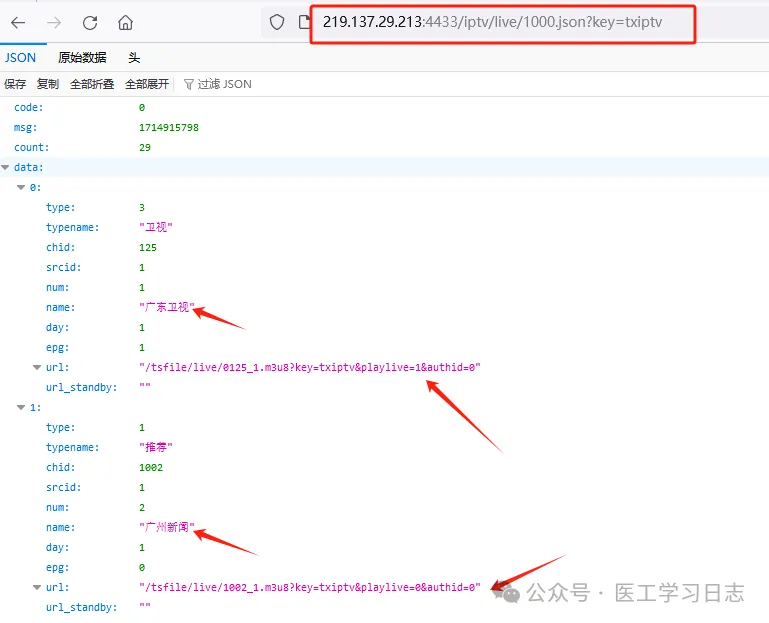This screenshot has height=623, width=769.
Task: Reload the page
Action: click(90, 23)
